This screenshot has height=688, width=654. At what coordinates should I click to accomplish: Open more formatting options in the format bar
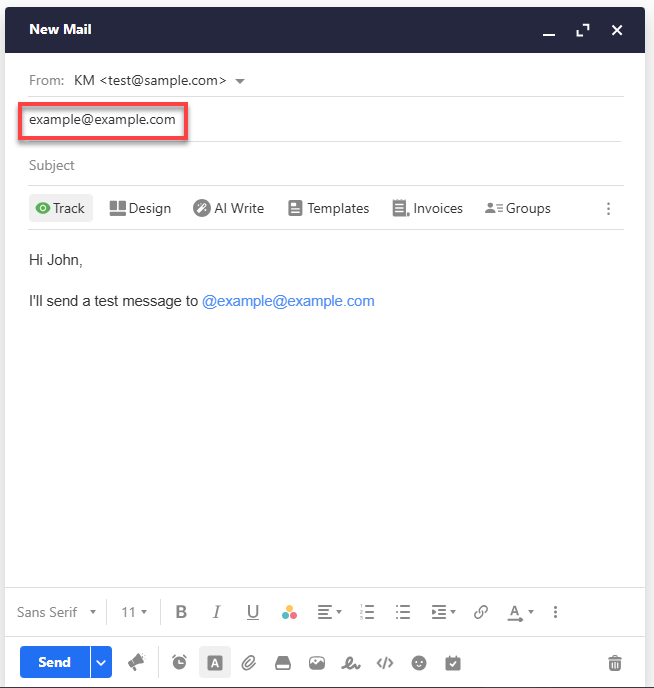point(555,612)
